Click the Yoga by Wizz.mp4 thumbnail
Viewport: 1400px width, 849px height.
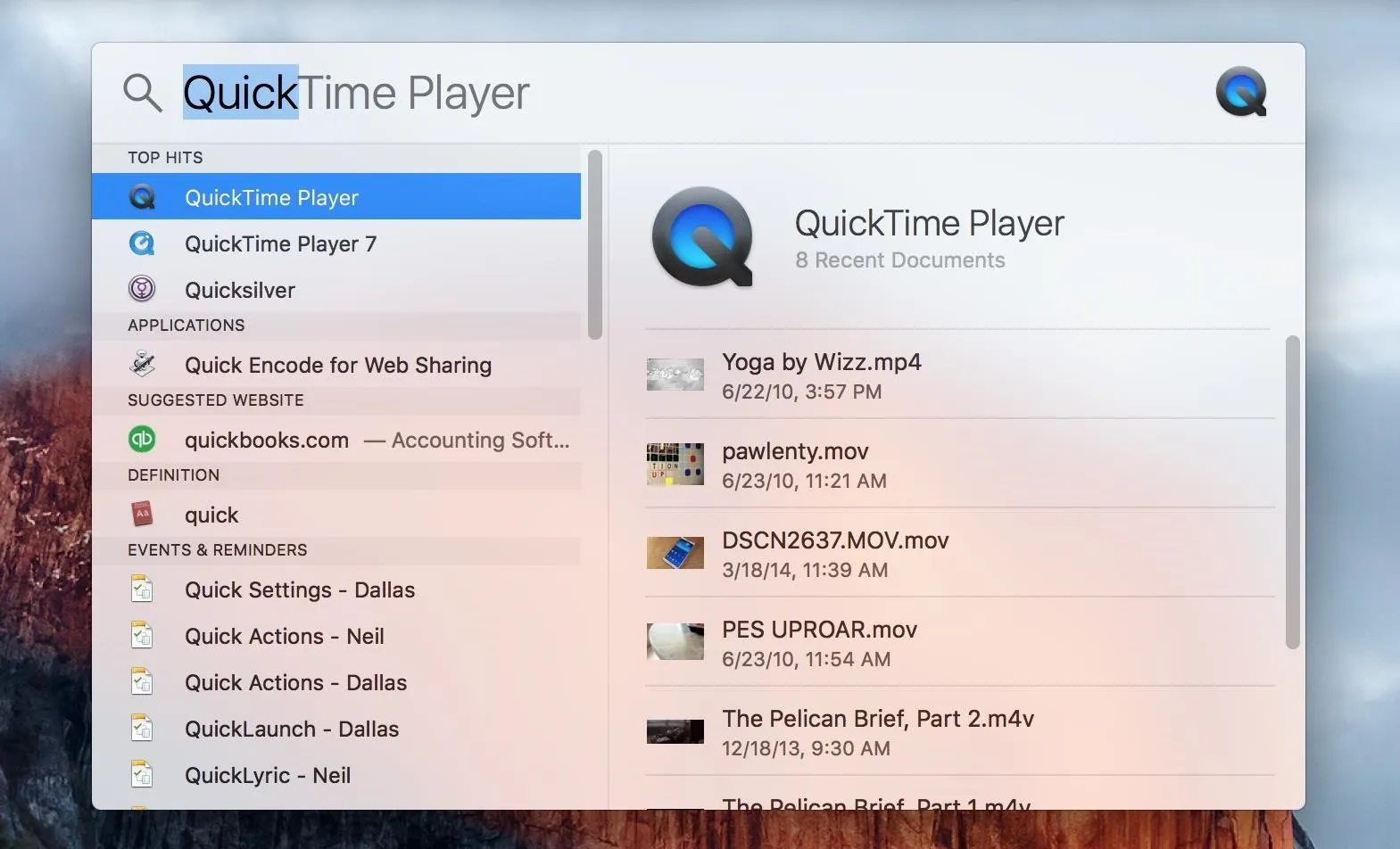[675, 375]
